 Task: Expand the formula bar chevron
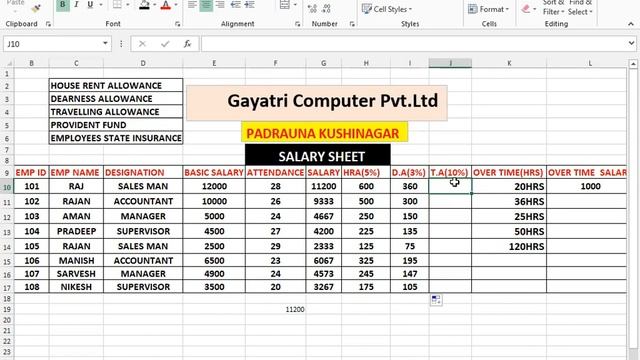click(631, 43)
